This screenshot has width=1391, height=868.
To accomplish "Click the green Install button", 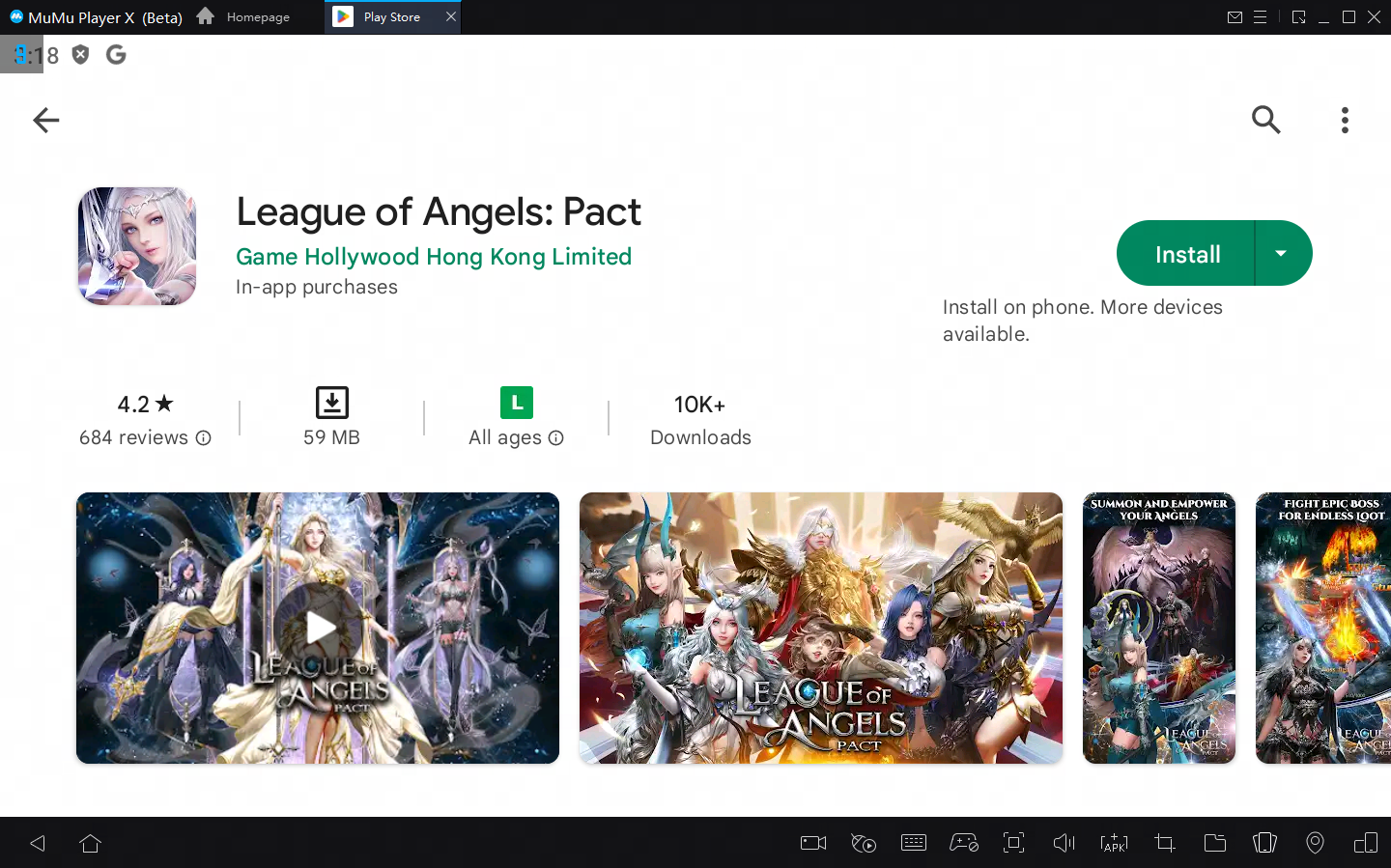I will [x=1186, y=254].
